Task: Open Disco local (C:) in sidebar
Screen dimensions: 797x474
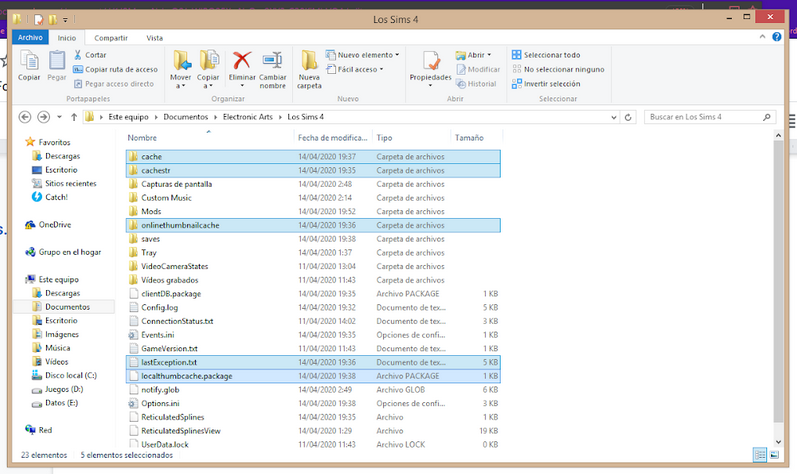Action: 69,375
